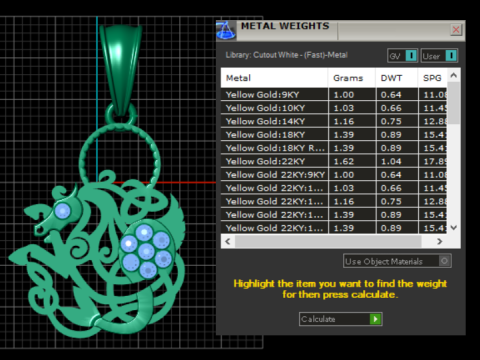The width and height of the screenshot is (480, 360).
Task: Click the SPG column header
Action: point(432,78)
